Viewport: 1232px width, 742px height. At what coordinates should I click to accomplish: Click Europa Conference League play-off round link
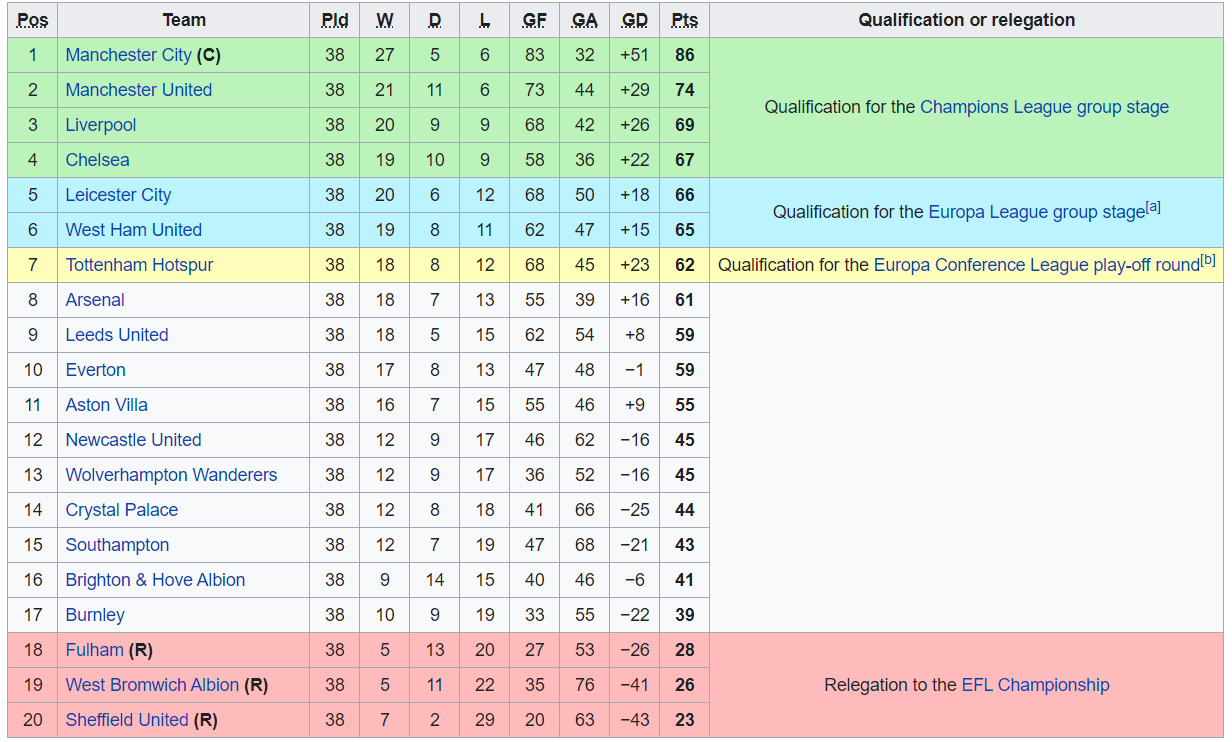pos(1036,265)
